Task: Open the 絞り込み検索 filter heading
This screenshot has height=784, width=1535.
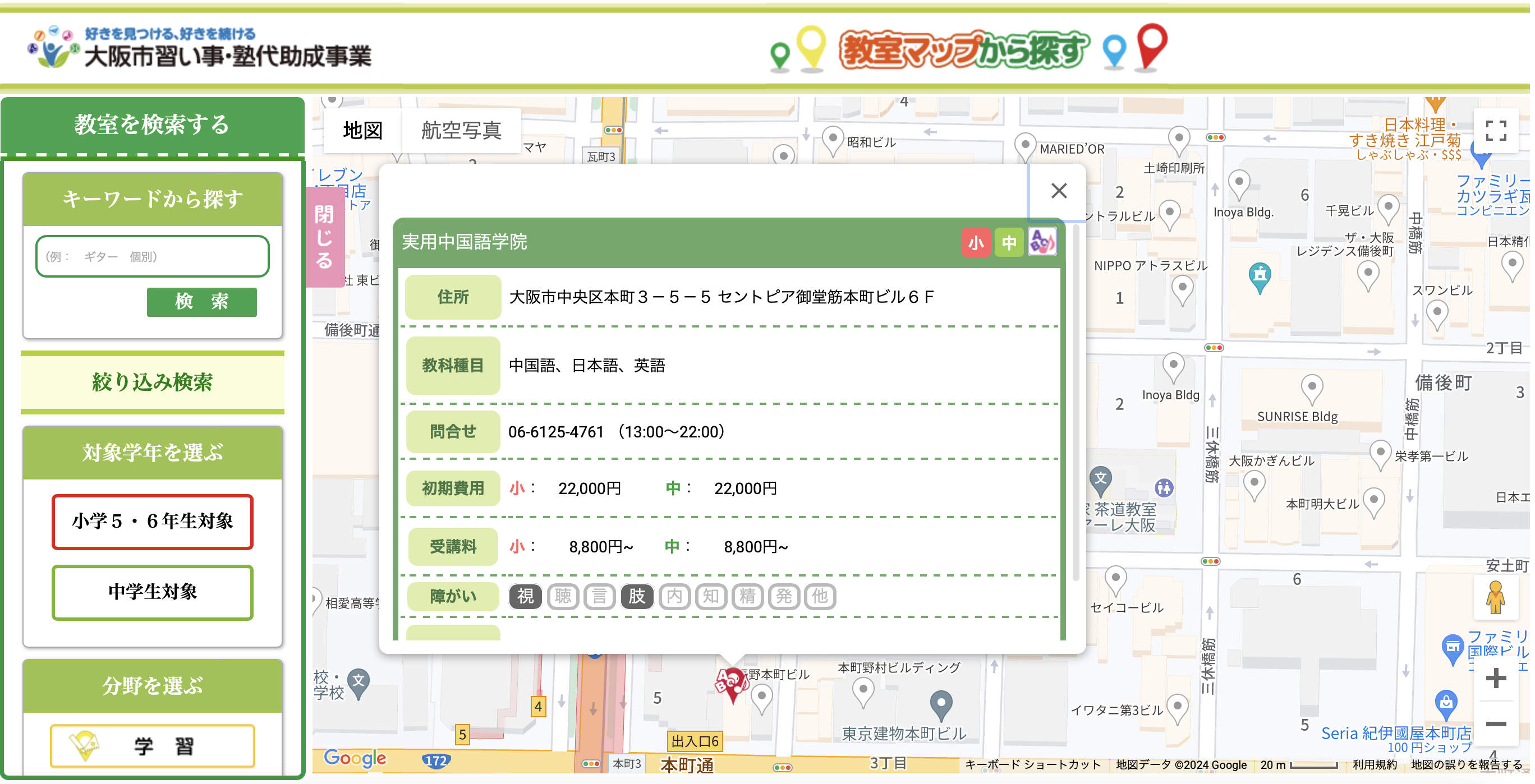Action: point(153,382)
